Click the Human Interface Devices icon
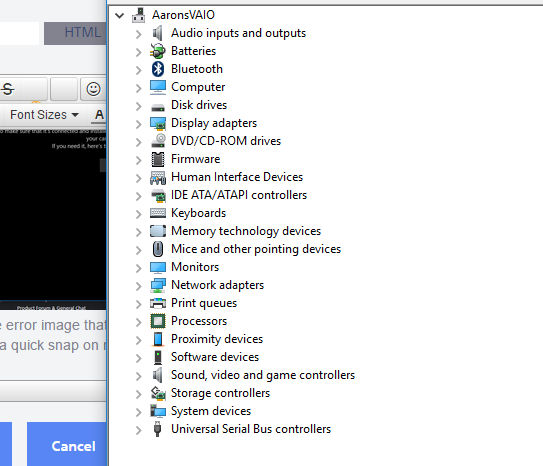Image resolution: width=543 pixels, height=466 pixels. point(158,178)
